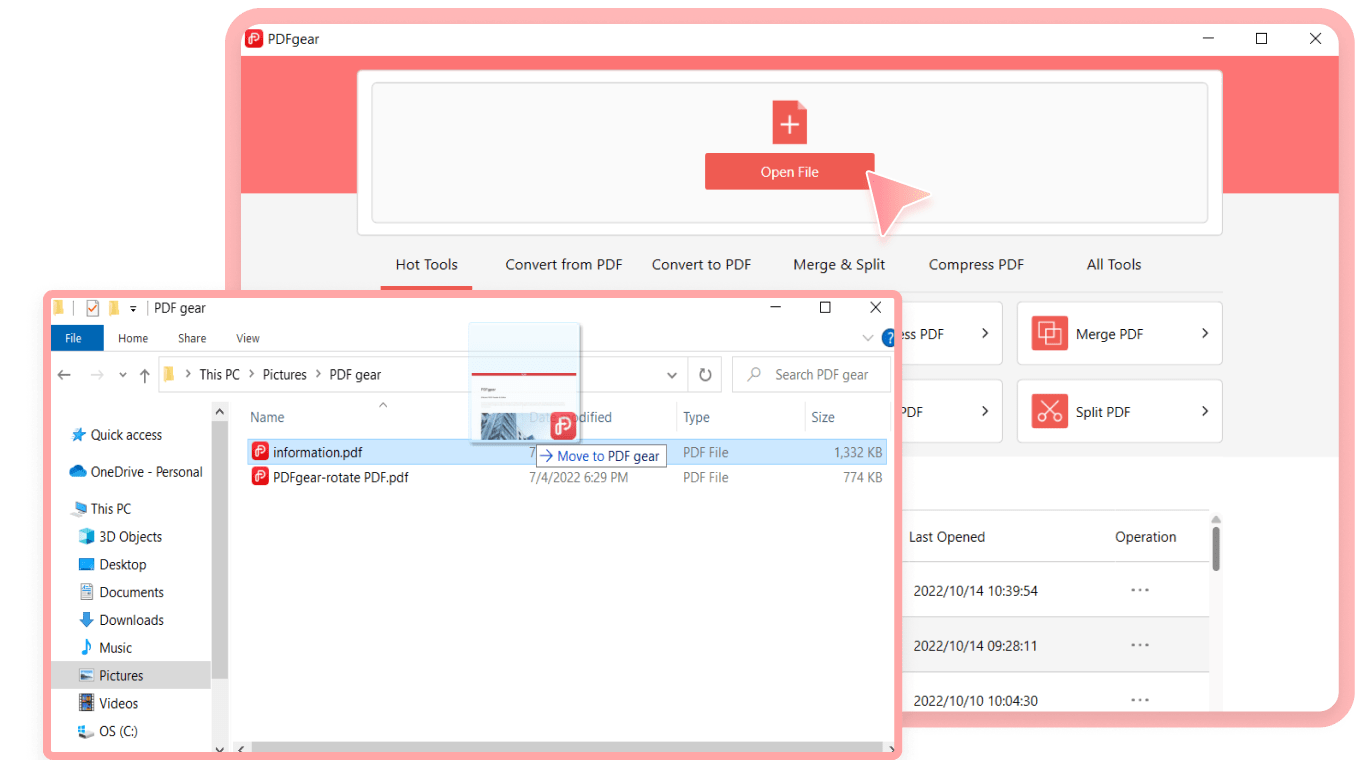Click the Search PDF gear field

pyautogui.click(x=820, y=375)
